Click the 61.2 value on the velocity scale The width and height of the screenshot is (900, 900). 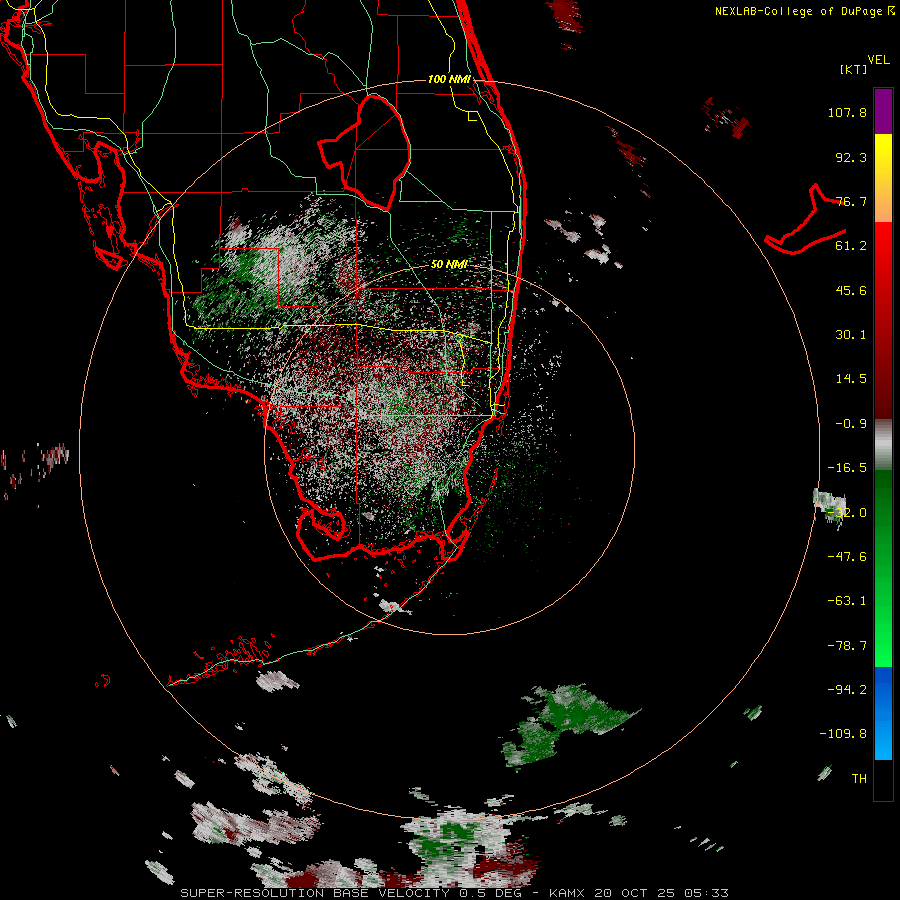coord(851,246)
